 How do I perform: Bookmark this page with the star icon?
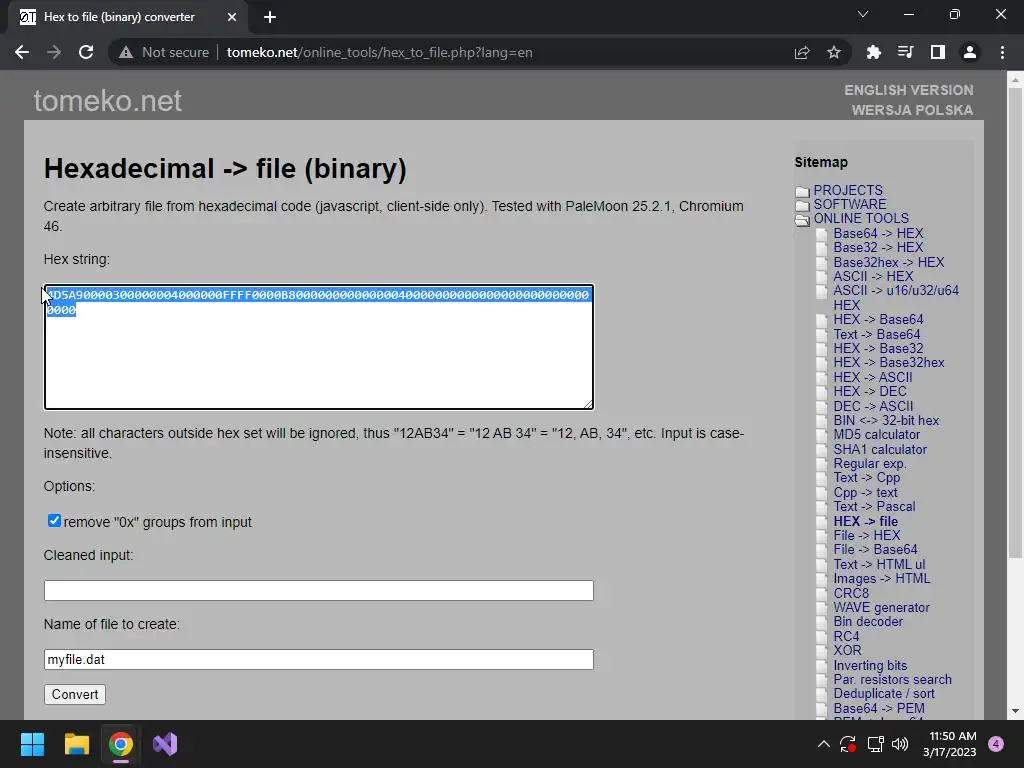tap(834, 52)
